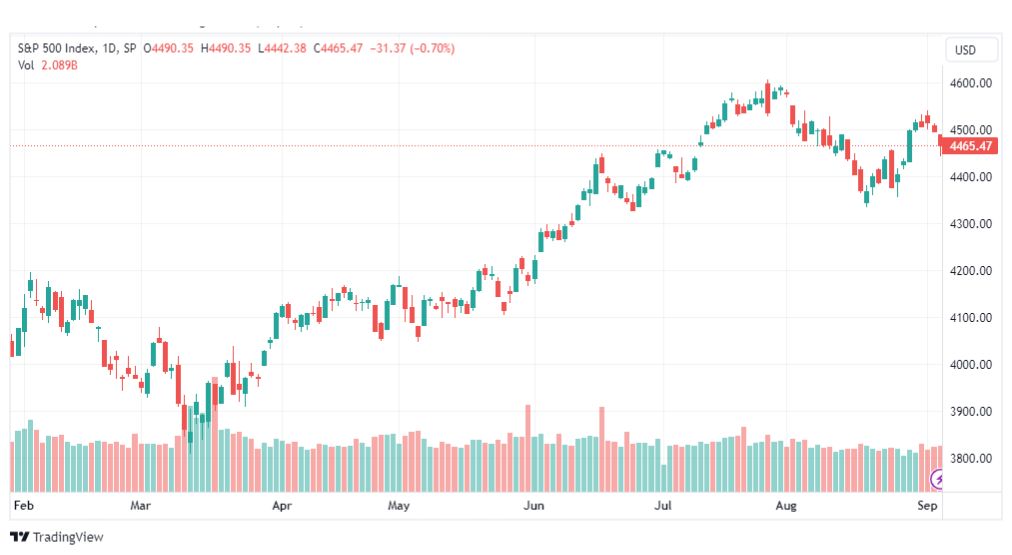The image size is (1012, 555).
Task: Select Jul on the time axis
Action: 663,505
